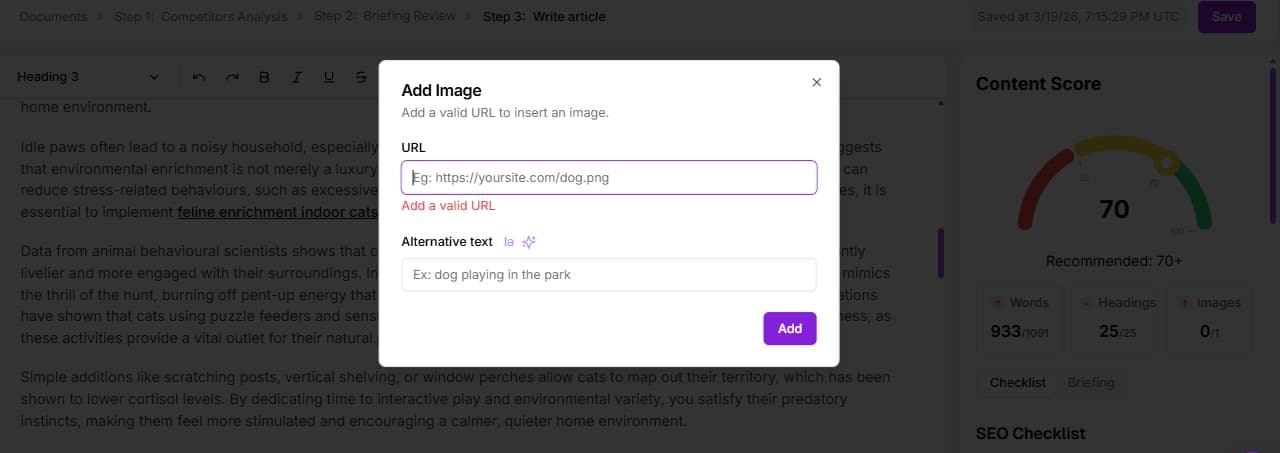Click the 'SEO Checklist' heading
The image size is (1280, 453).
[1031, 433]
